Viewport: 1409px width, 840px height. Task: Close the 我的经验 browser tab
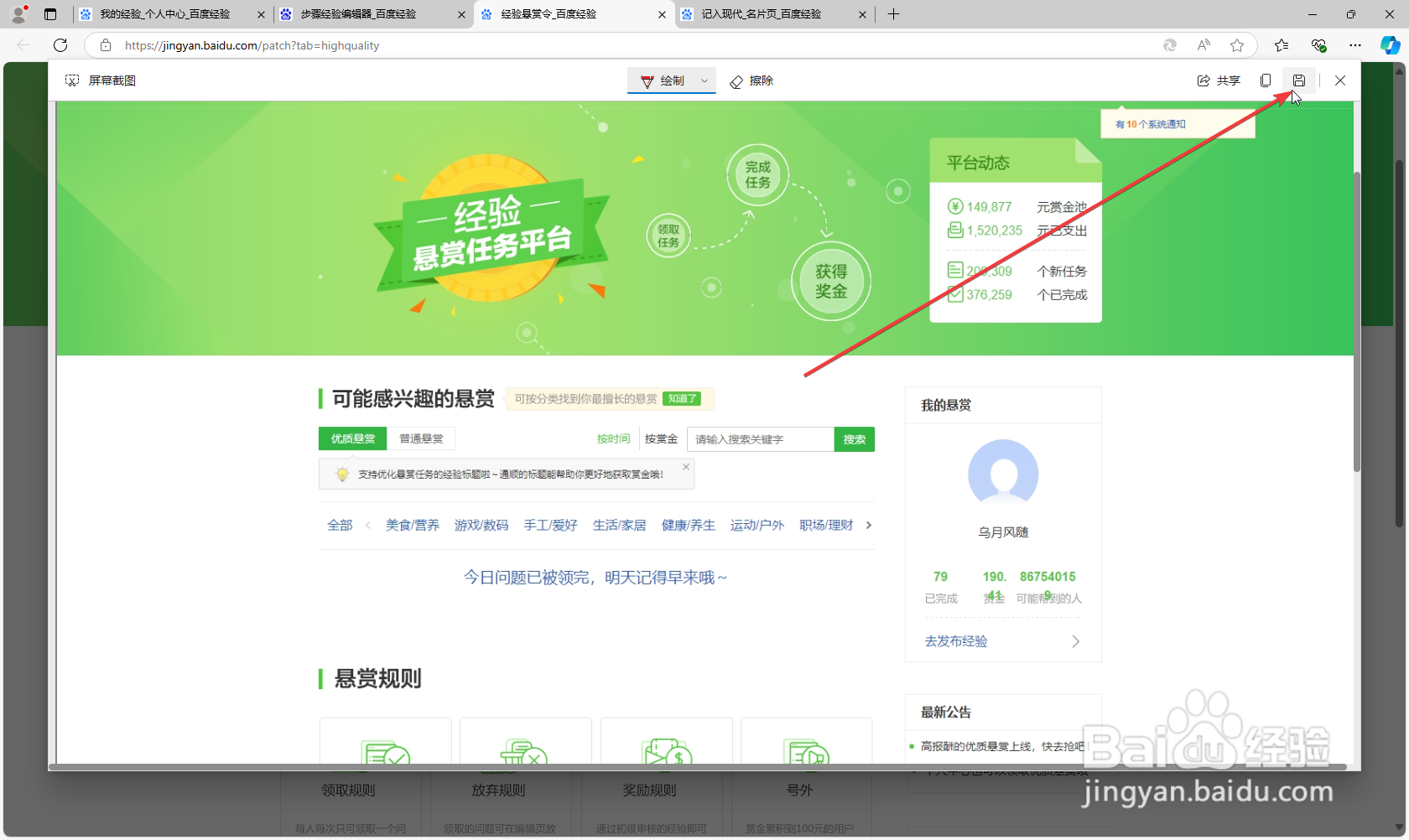pos(261,14)
